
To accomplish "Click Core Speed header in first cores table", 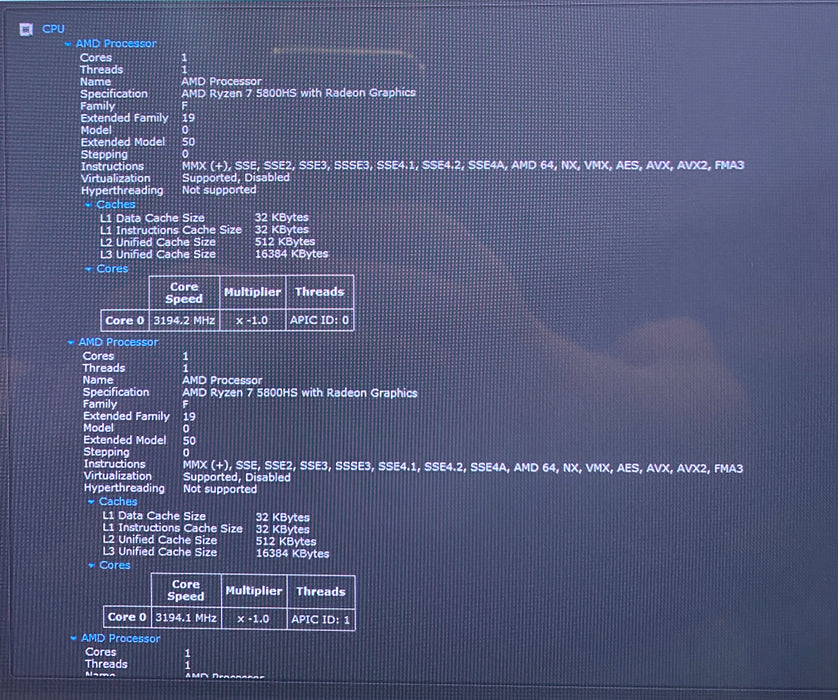I will tap(184, 293).
